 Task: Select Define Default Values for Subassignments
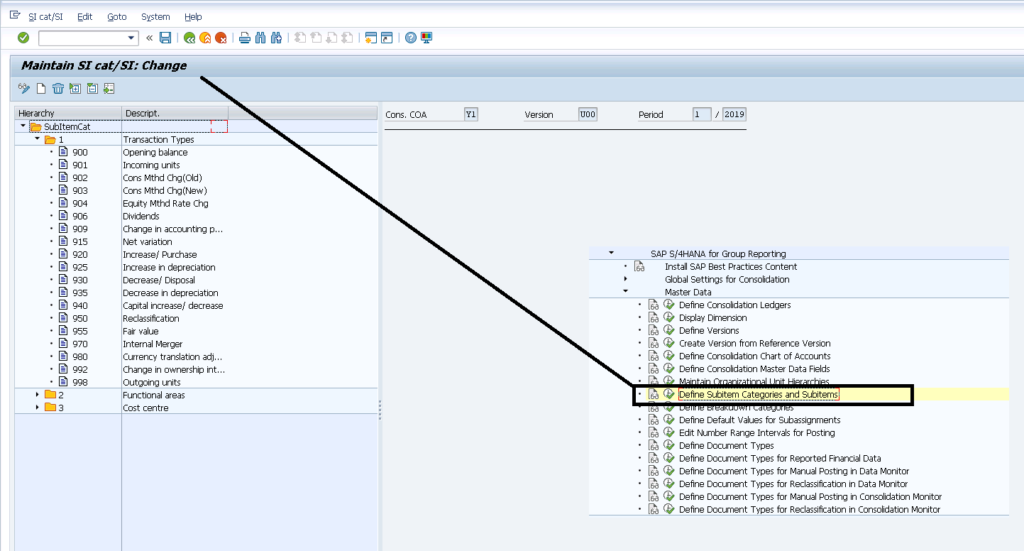760,420
